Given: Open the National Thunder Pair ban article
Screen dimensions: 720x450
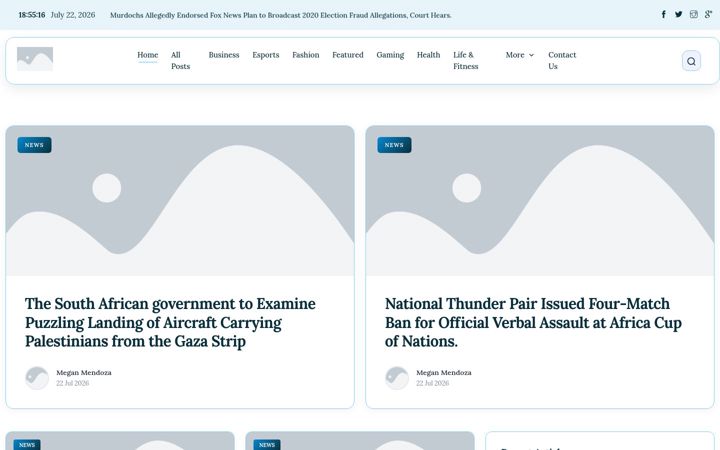Looking at the screenshot, I should click(533, 322).
